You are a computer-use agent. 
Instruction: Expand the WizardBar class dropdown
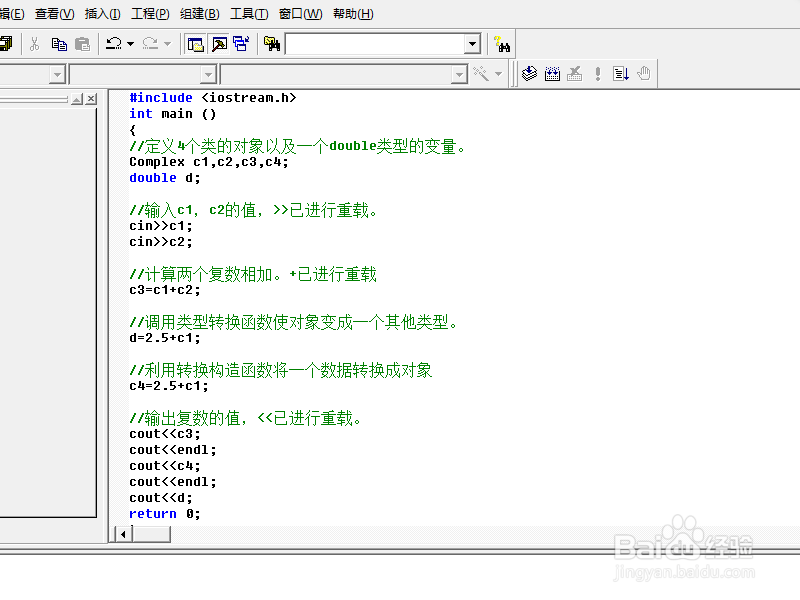58,75
